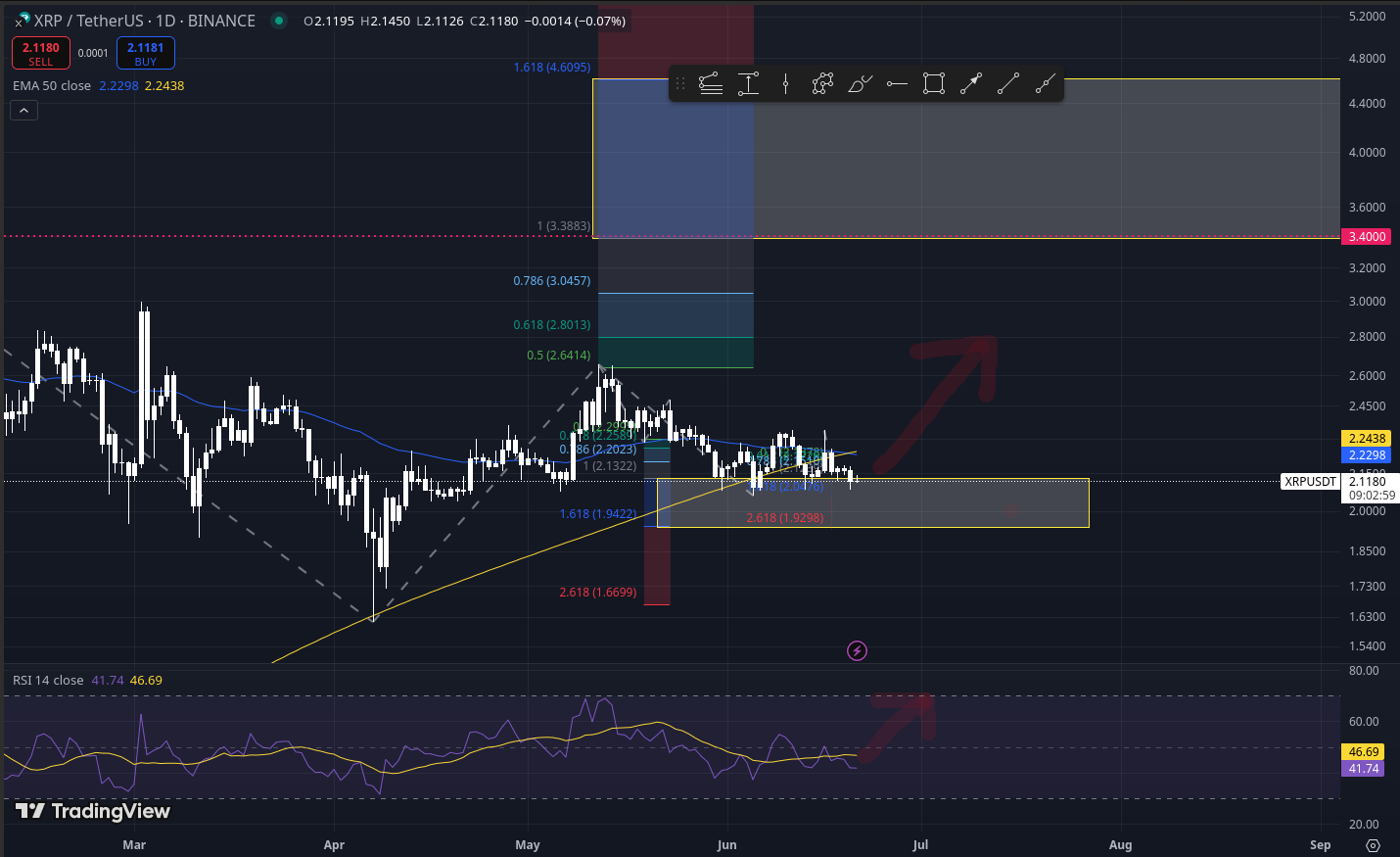This screenshot has height=857, width=1400.
Task: Select the Extended Line tool icon
Action: pos(1046,84)
